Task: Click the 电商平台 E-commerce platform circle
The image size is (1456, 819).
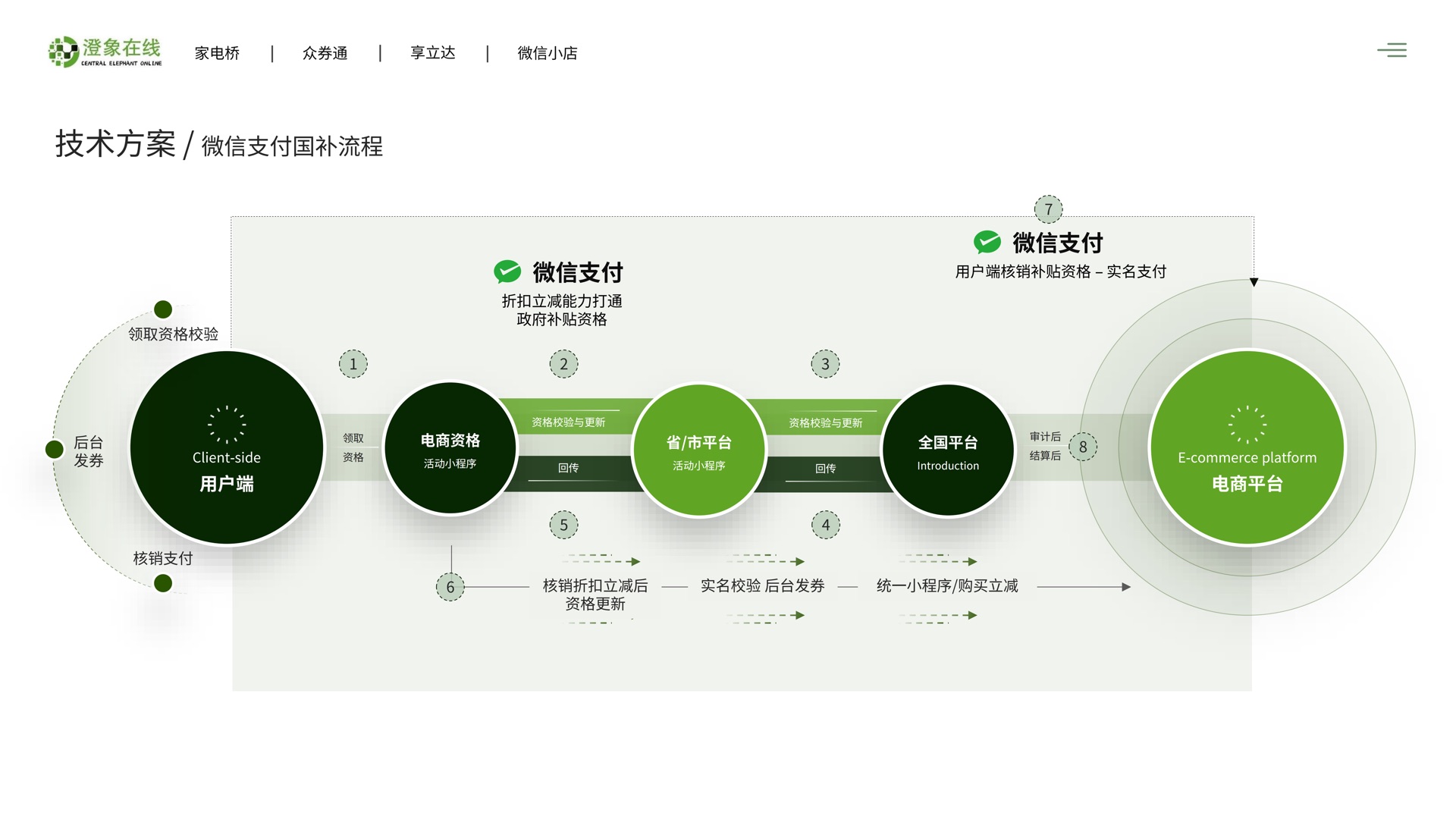Action: 1247,447
